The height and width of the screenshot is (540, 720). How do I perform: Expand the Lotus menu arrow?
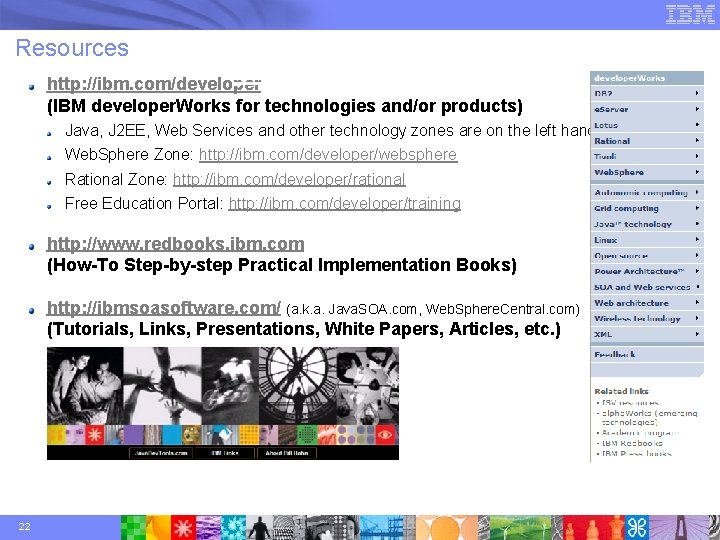697,124
